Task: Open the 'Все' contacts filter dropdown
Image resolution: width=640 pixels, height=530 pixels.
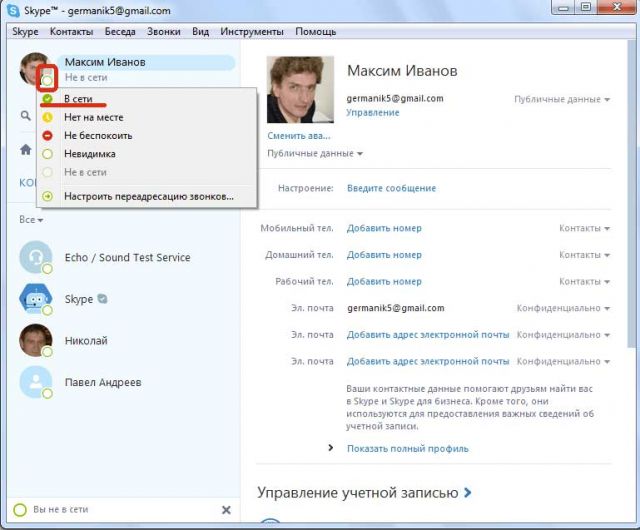Action: click(x=31, y=220)
